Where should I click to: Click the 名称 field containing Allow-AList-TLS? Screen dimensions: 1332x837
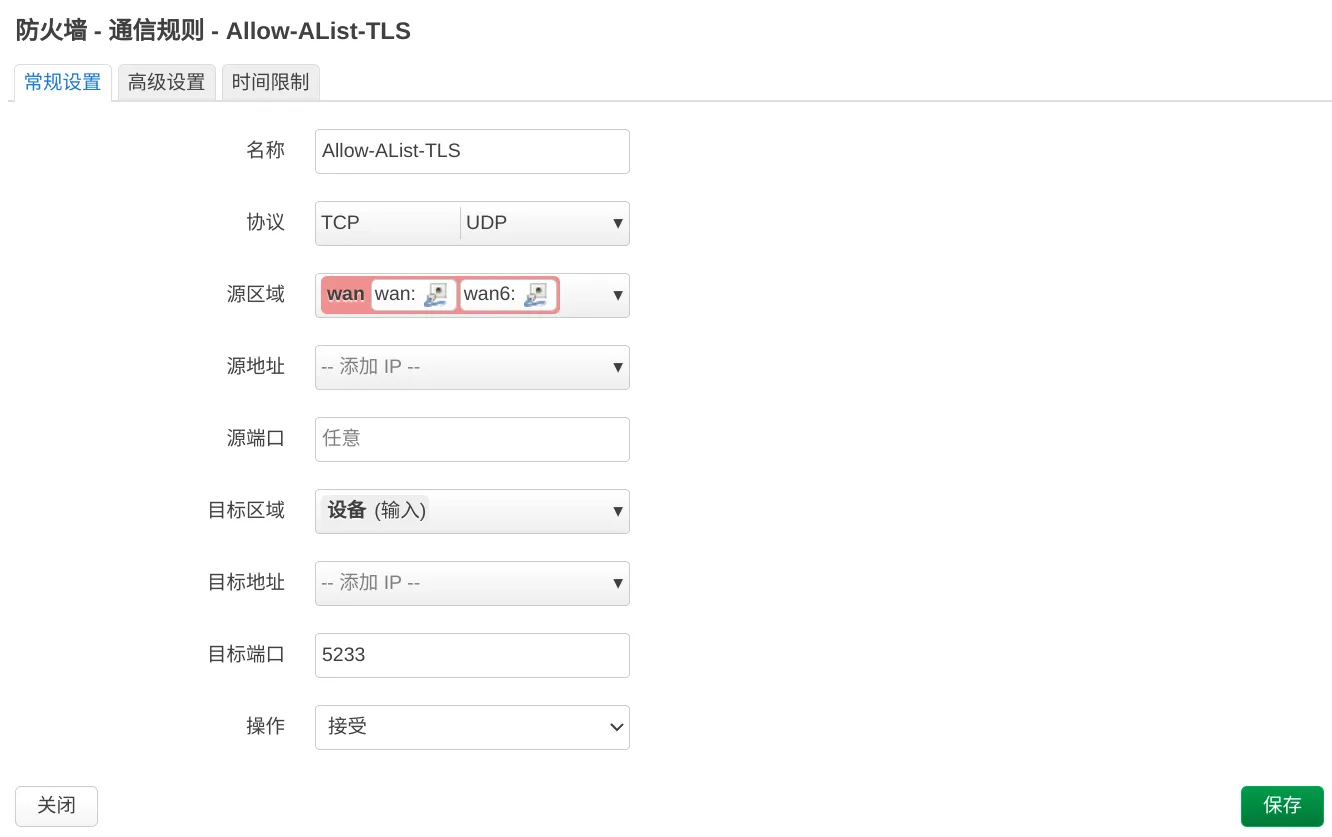472,151
